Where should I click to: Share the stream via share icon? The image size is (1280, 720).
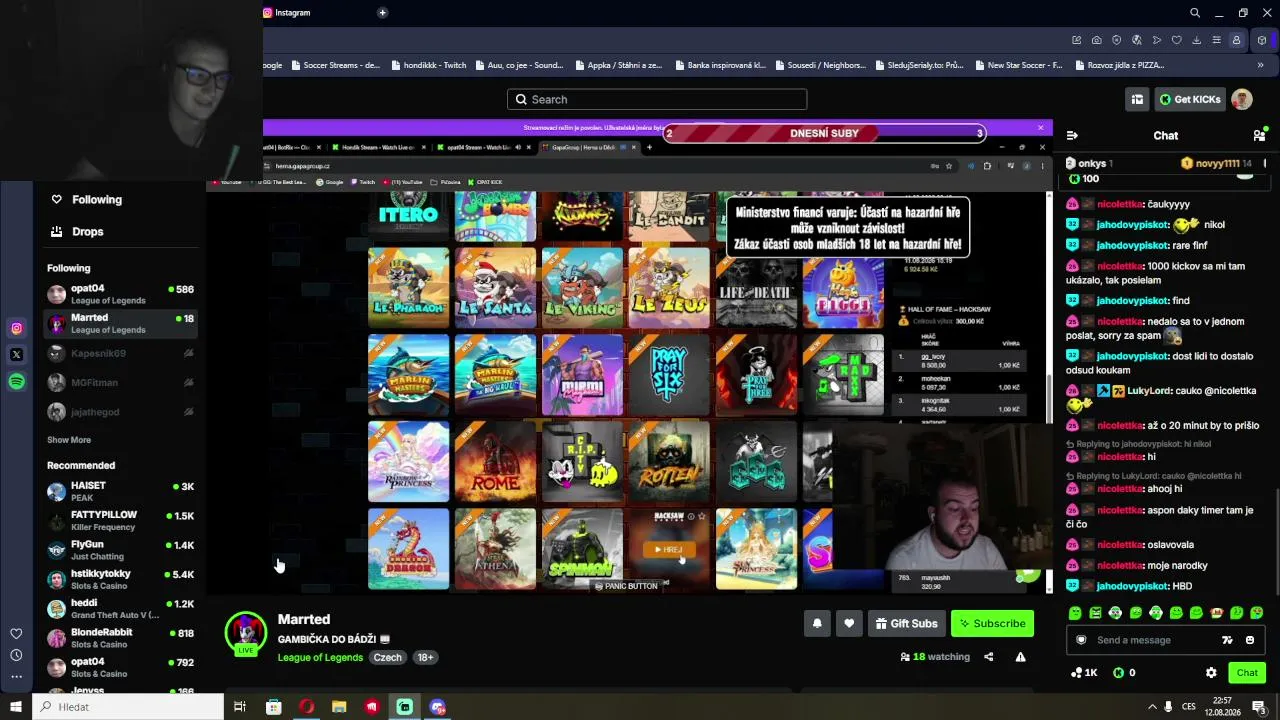click(989, 657)
